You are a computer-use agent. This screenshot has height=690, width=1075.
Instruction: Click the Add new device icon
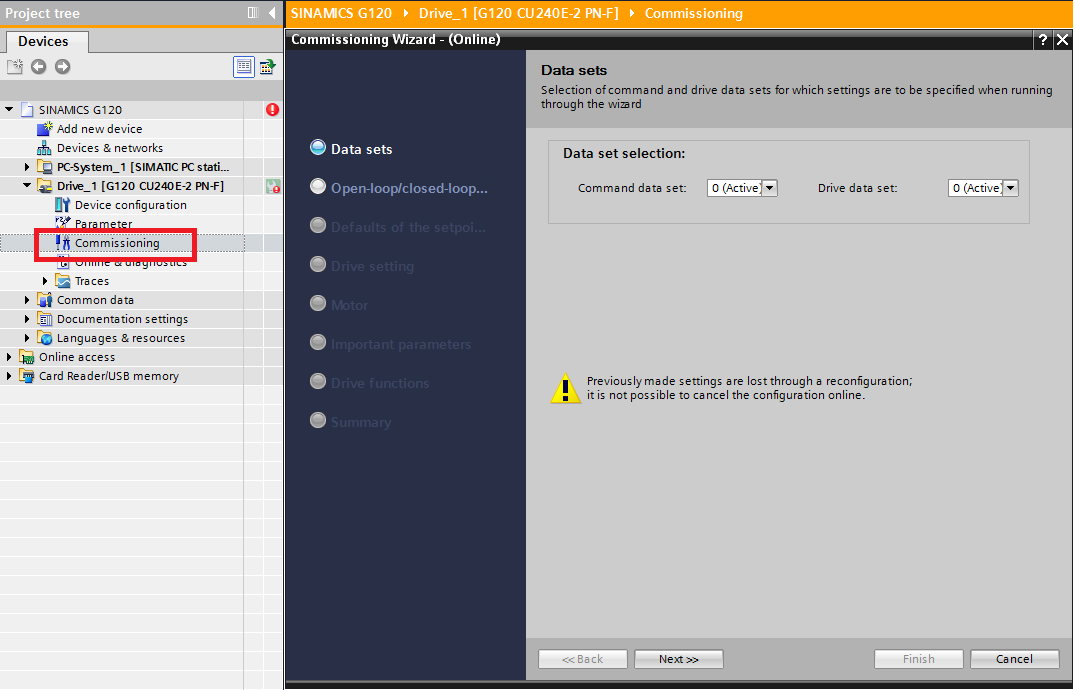(x=45, y=128)
